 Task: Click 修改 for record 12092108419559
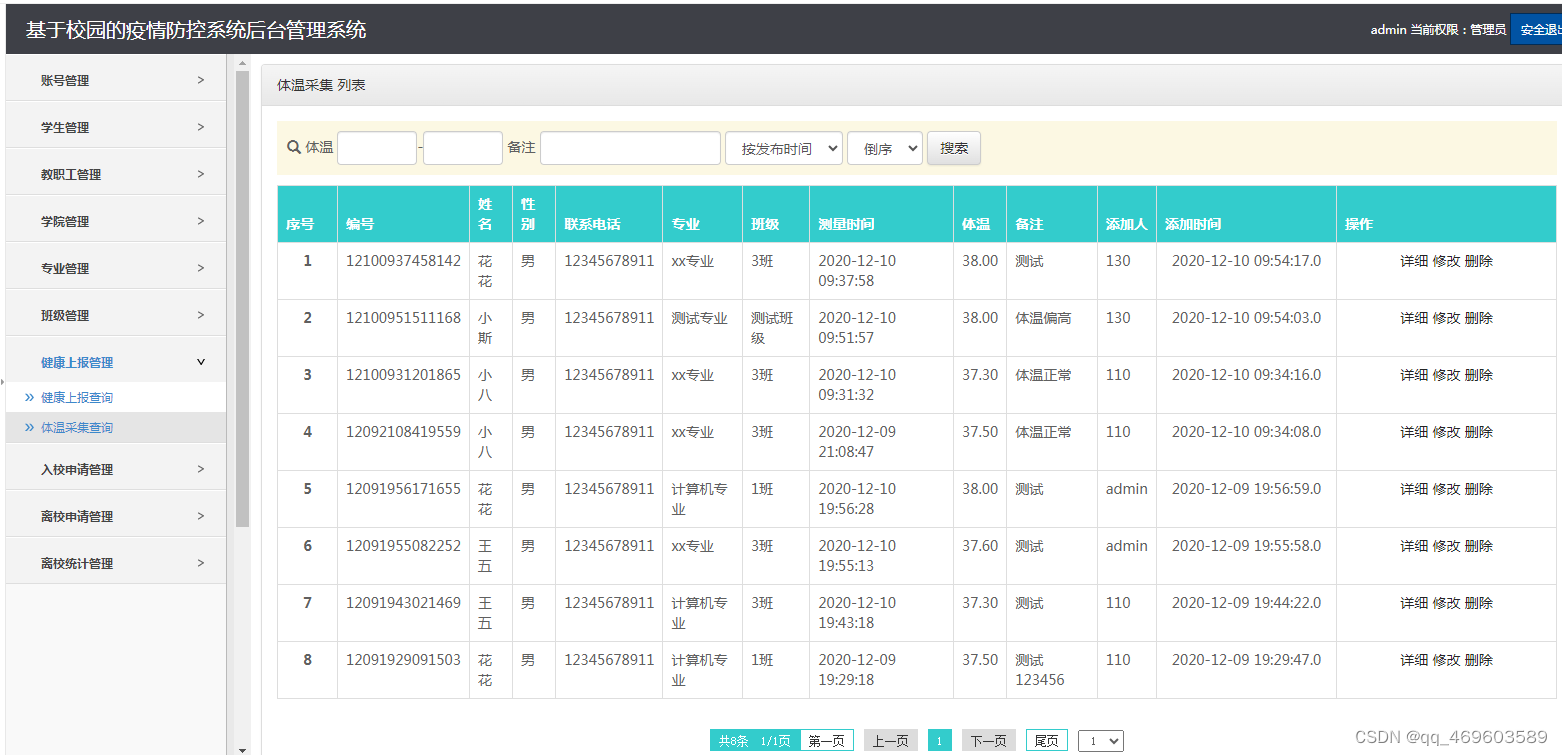1446,432
